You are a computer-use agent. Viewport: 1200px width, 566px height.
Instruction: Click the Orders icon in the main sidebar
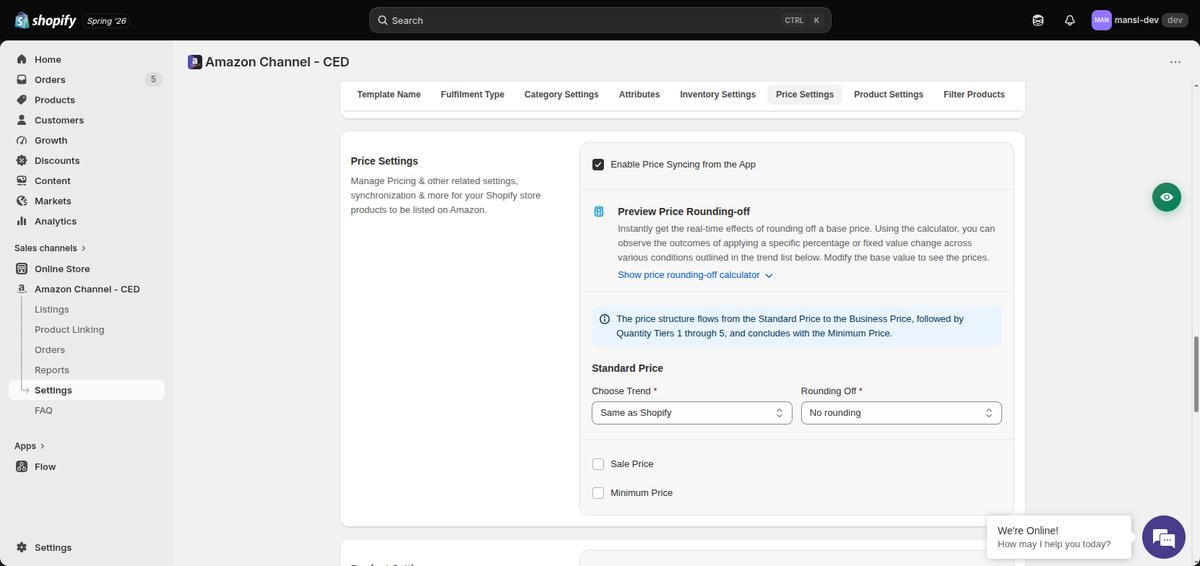[x=22, y=79]
